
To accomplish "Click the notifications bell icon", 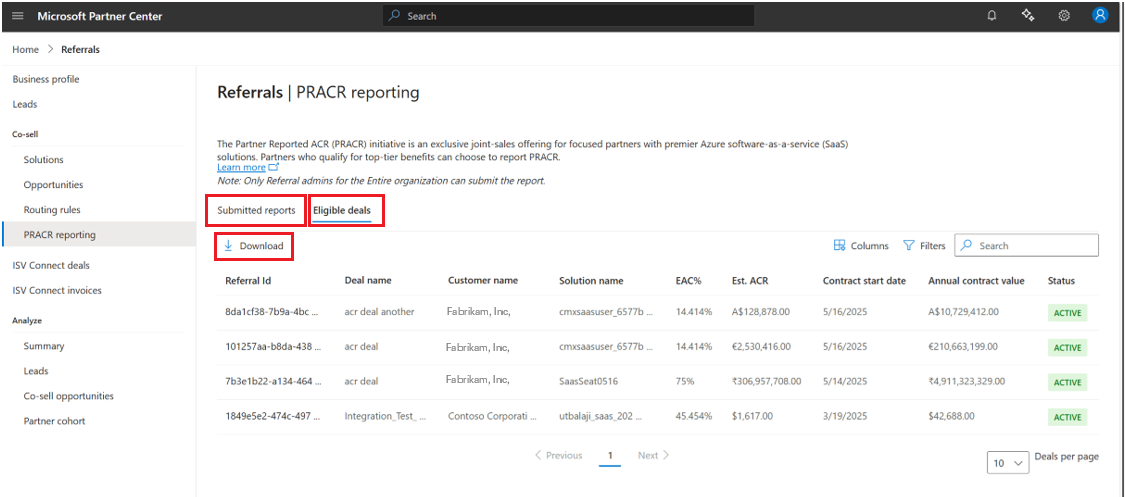I will (991, 16).
